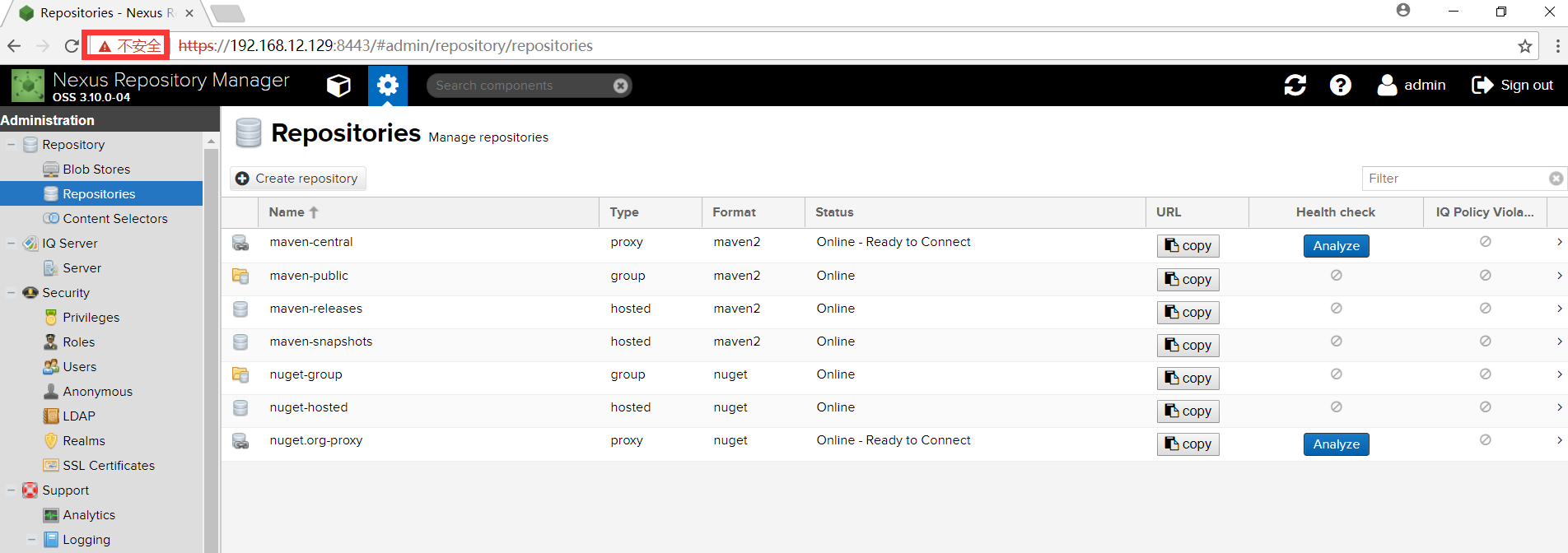Sort the table by Type column
This screenshot has width=1568, height=553.
pyautogui.click(x=651, y=212)
